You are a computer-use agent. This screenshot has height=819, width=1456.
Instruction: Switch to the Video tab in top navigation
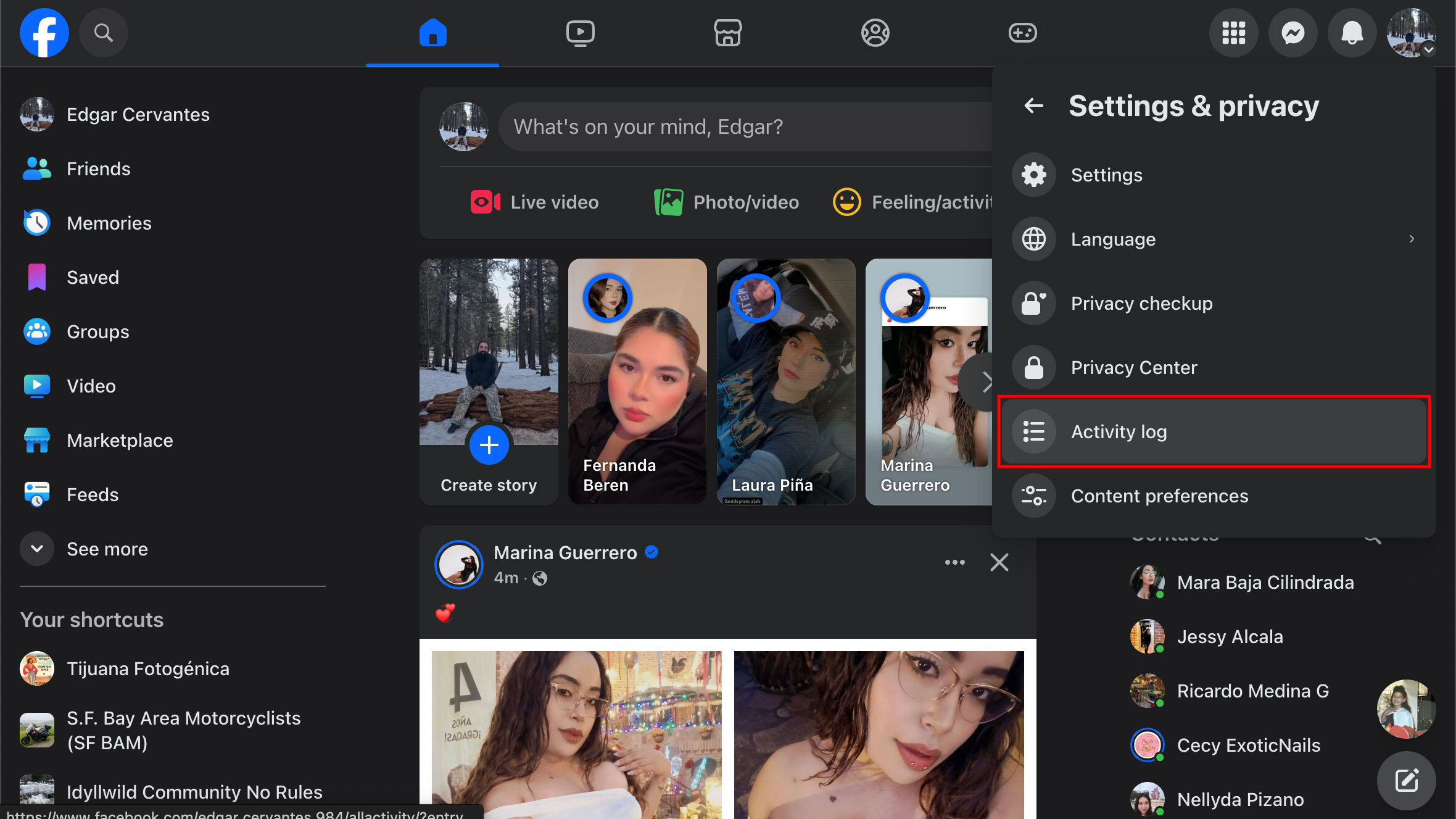pyautogui.click(x=580, y=33)
